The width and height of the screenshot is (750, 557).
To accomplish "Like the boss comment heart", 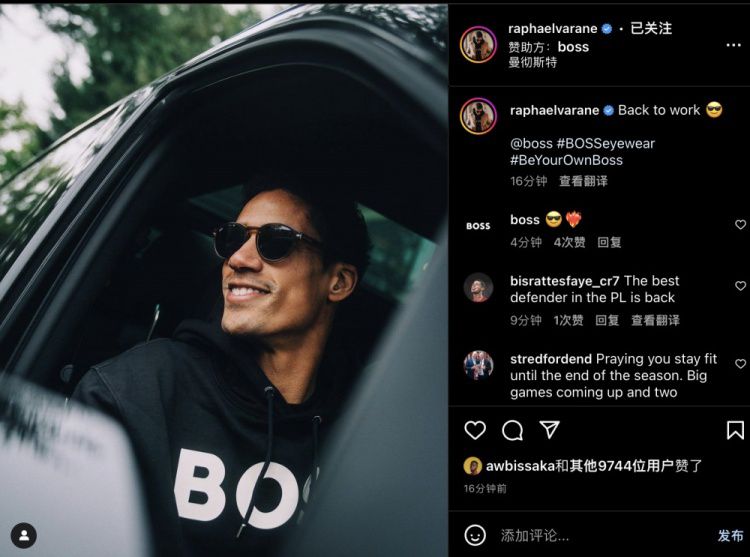I will (740, 225).
